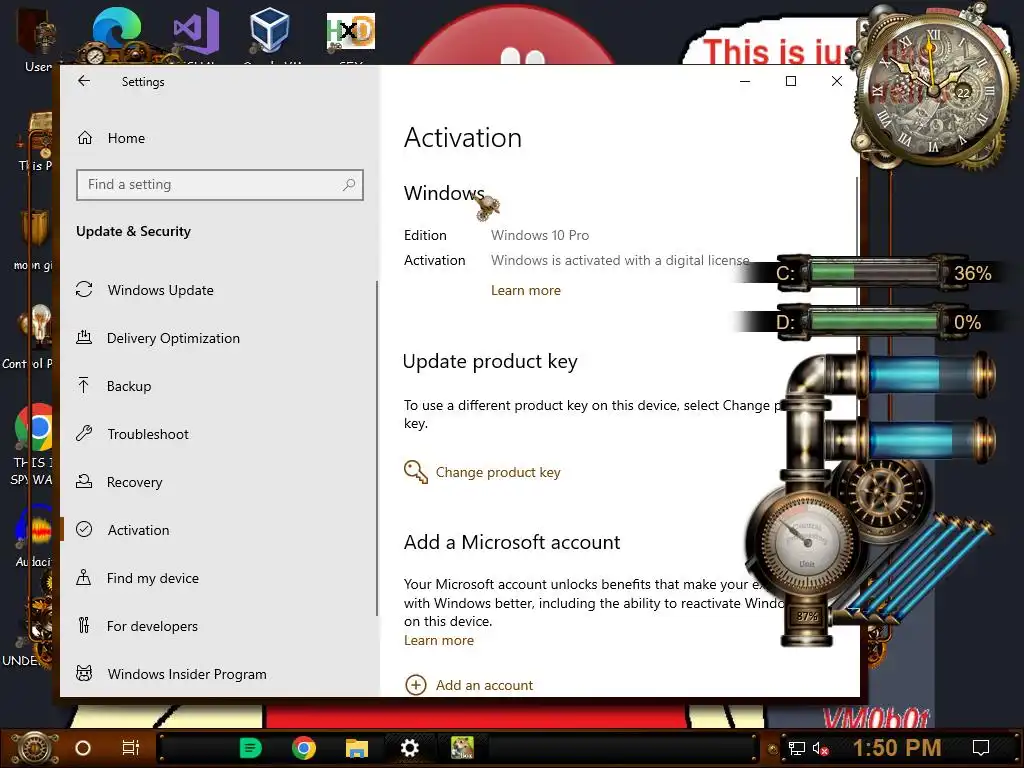The image size is (1024, 768).
Task: Click the Activation checkmark circle icon
Action: pos(84,530)
